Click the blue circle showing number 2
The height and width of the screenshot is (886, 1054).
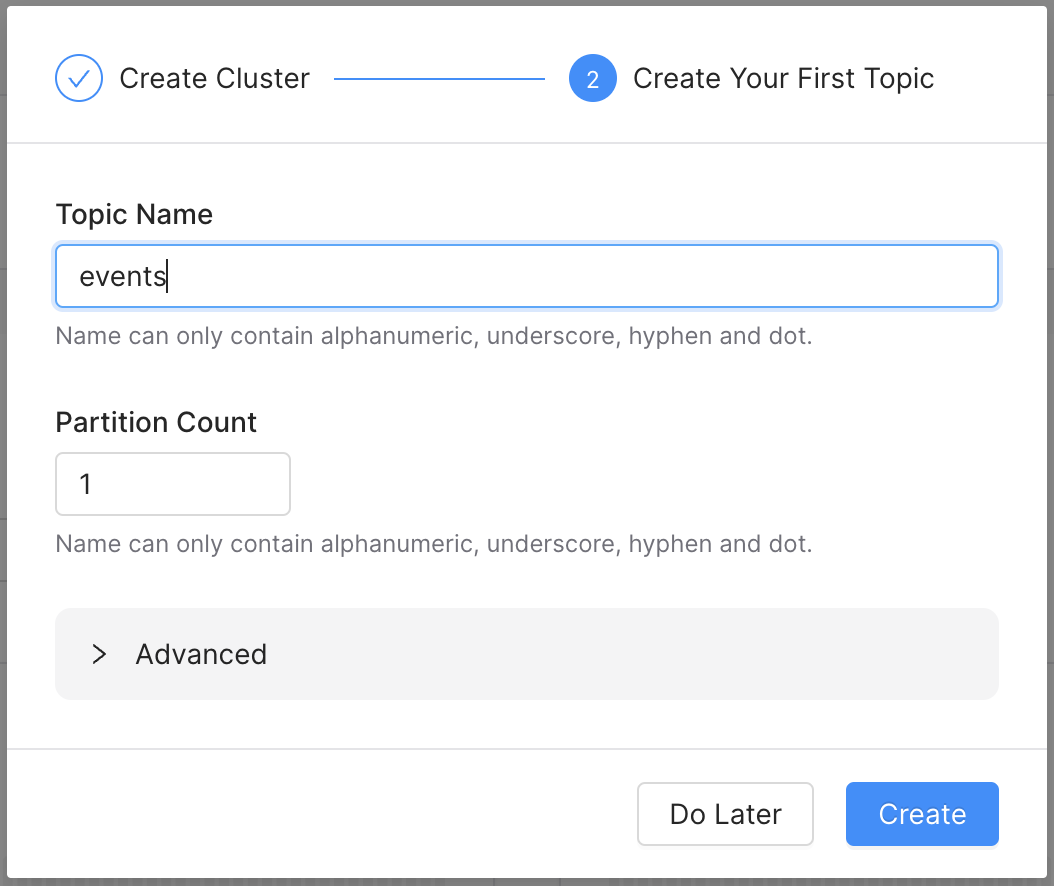pos(593,78)
